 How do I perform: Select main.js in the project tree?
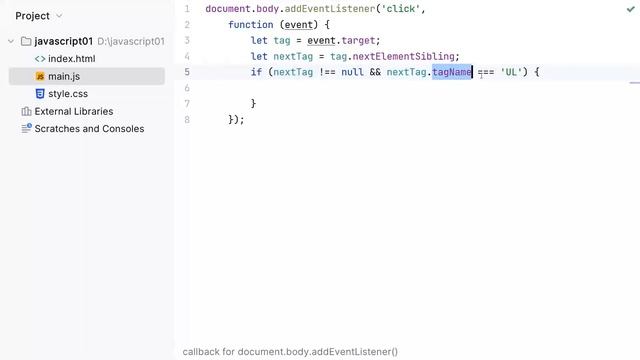[x=64, y=76]
